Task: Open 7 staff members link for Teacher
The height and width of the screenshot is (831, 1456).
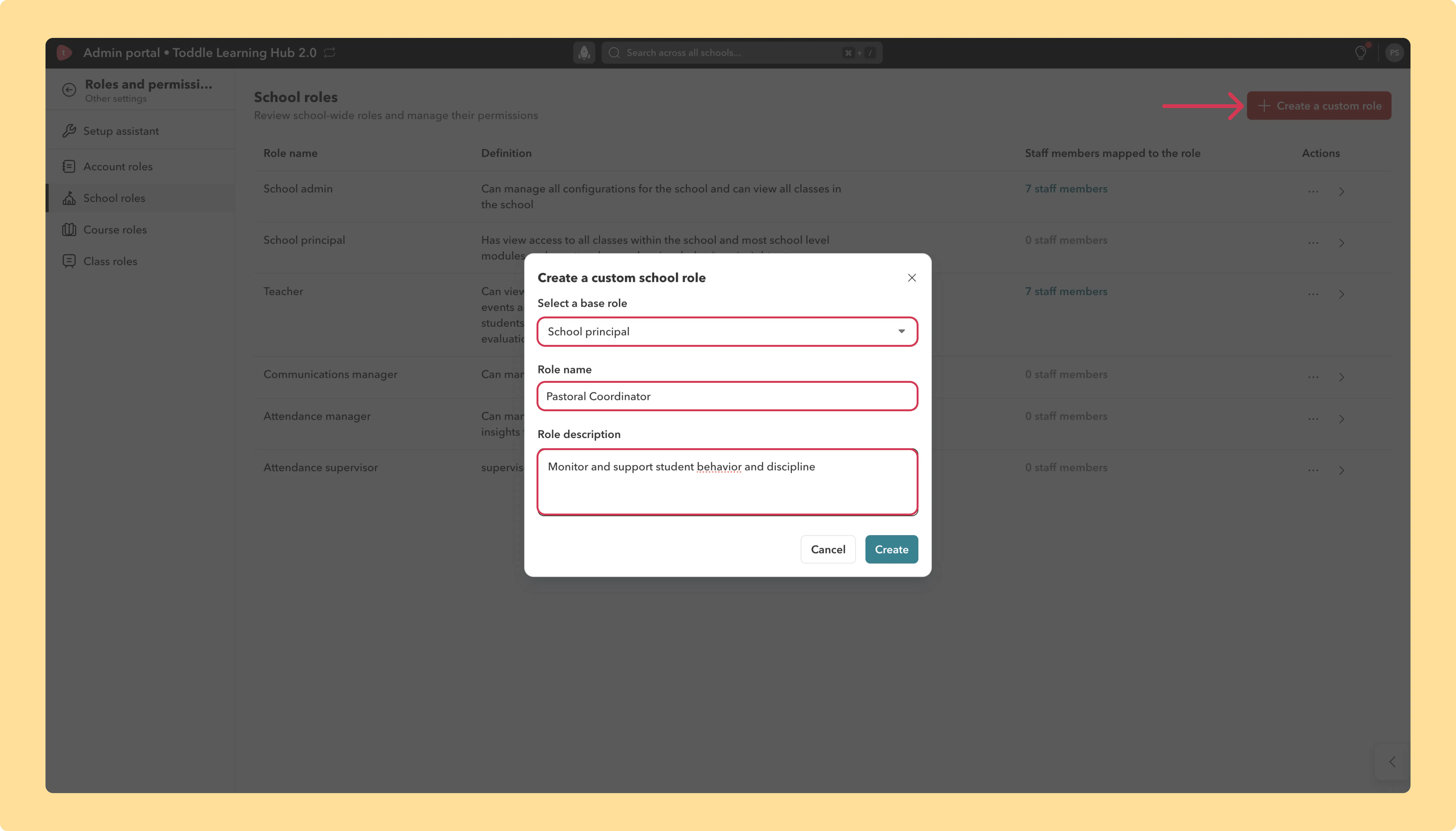Action: (1066, 291)
